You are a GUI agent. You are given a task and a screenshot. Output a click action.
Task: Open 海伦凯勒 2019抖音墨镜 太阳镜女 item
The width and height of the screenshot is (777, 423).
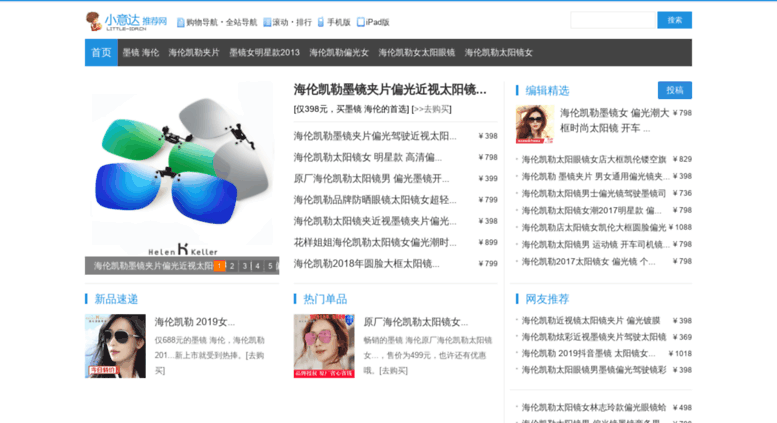coord(588,353)
